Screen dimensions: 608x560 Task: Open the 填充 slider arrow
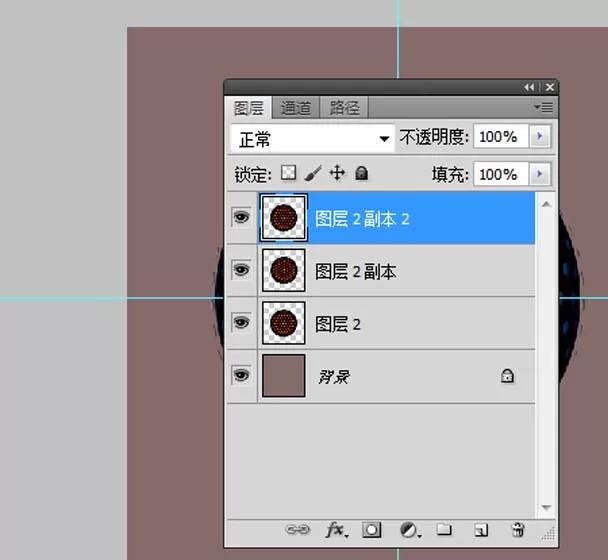(x=539, y=174)
